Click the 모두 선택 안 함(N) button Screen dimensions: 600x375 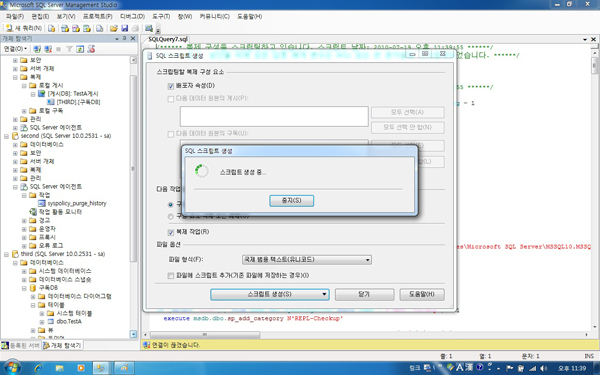tap(408, 127)
